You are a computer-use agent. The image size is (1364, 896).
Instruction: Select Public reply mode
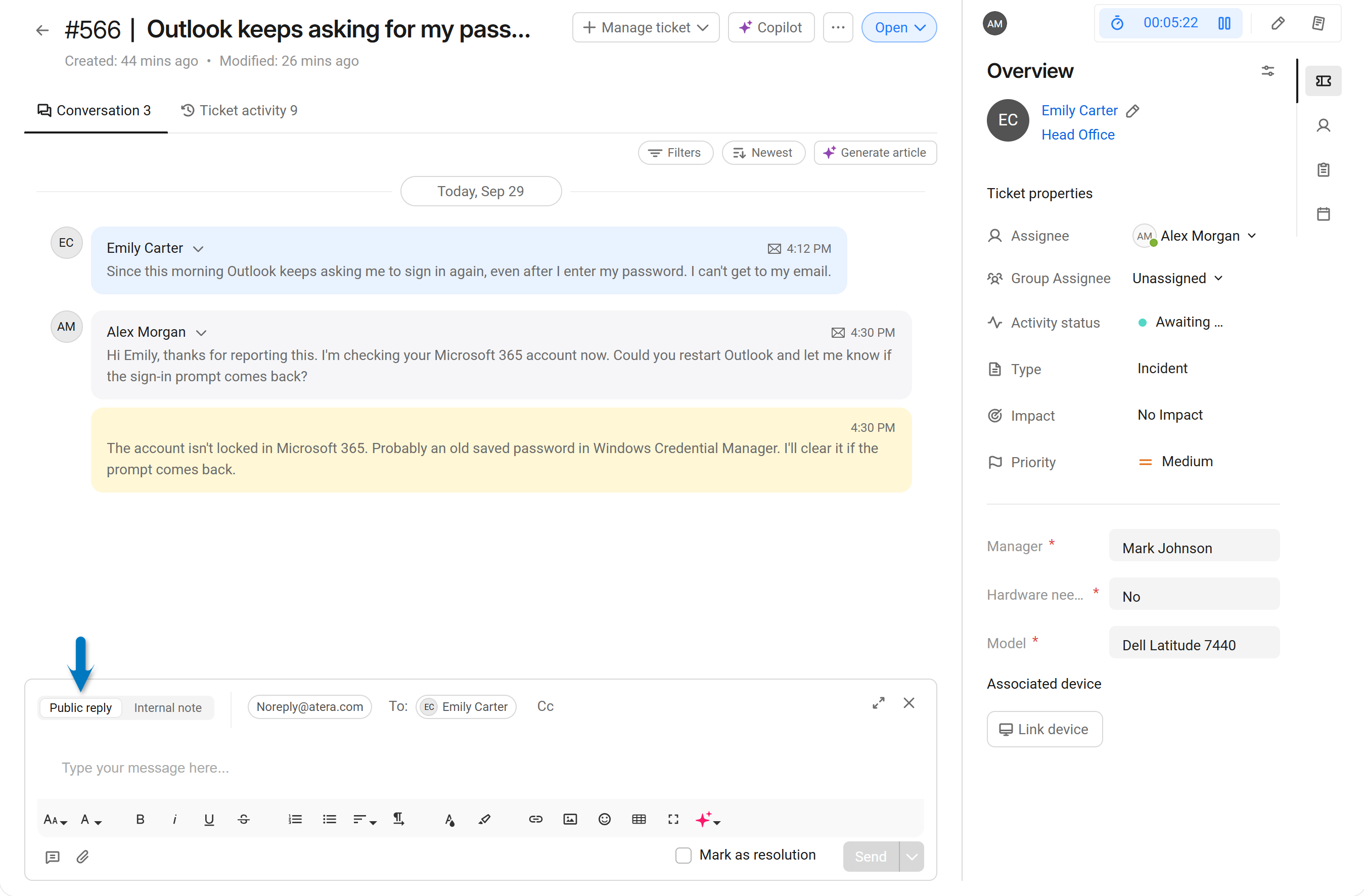(80, 707)
